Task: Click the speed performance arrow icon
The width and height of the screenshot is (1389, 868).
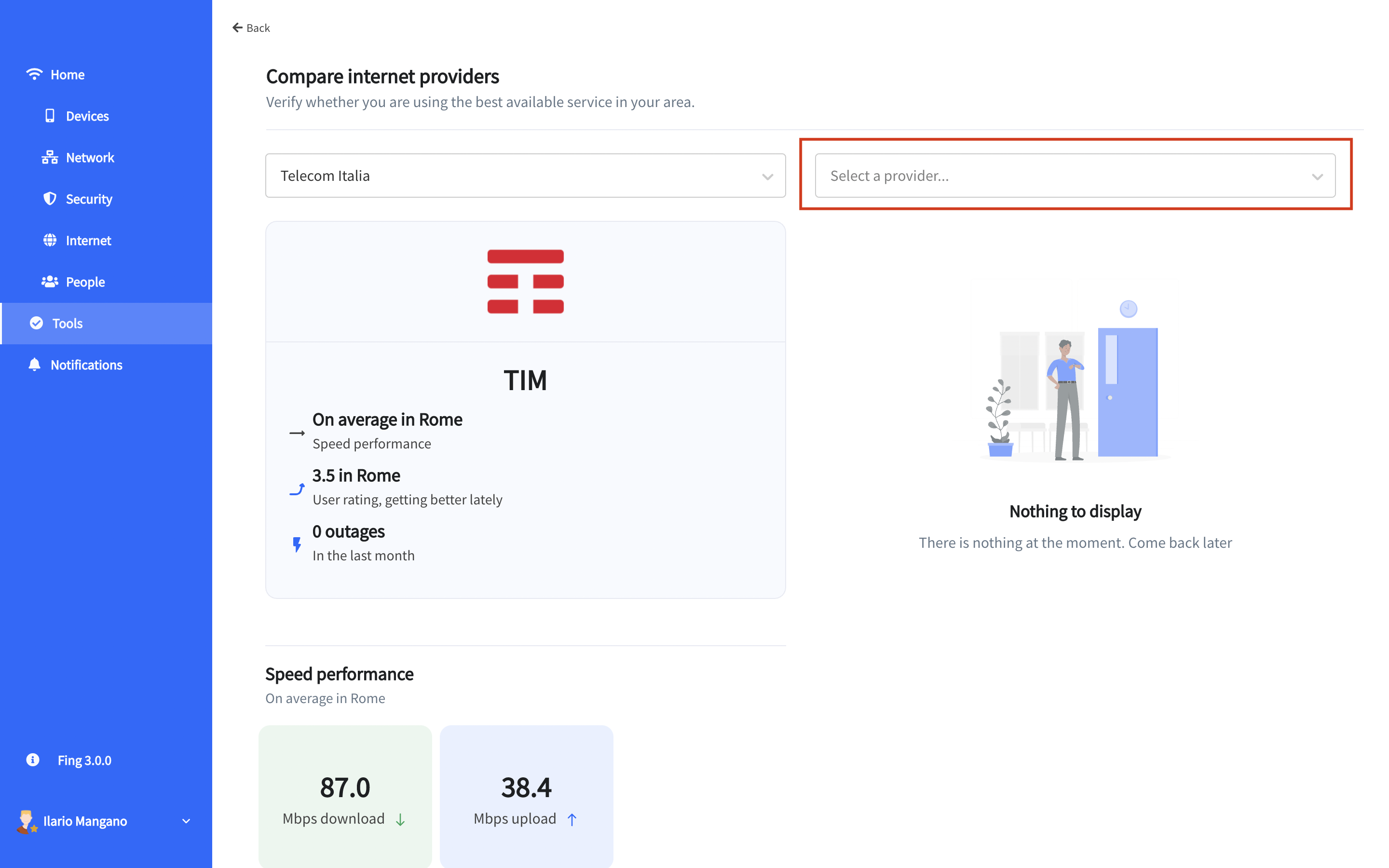Action: [x=297, y=433]
